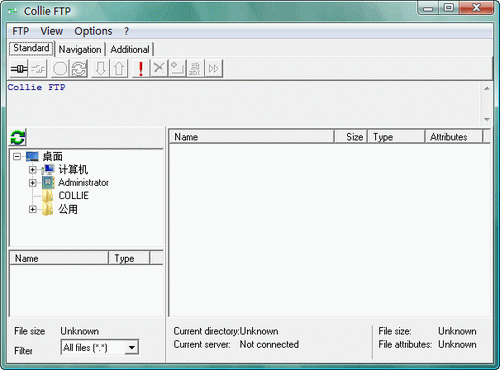Open the Options menu
The image size is (500, 370).
(x=93, y=31)
